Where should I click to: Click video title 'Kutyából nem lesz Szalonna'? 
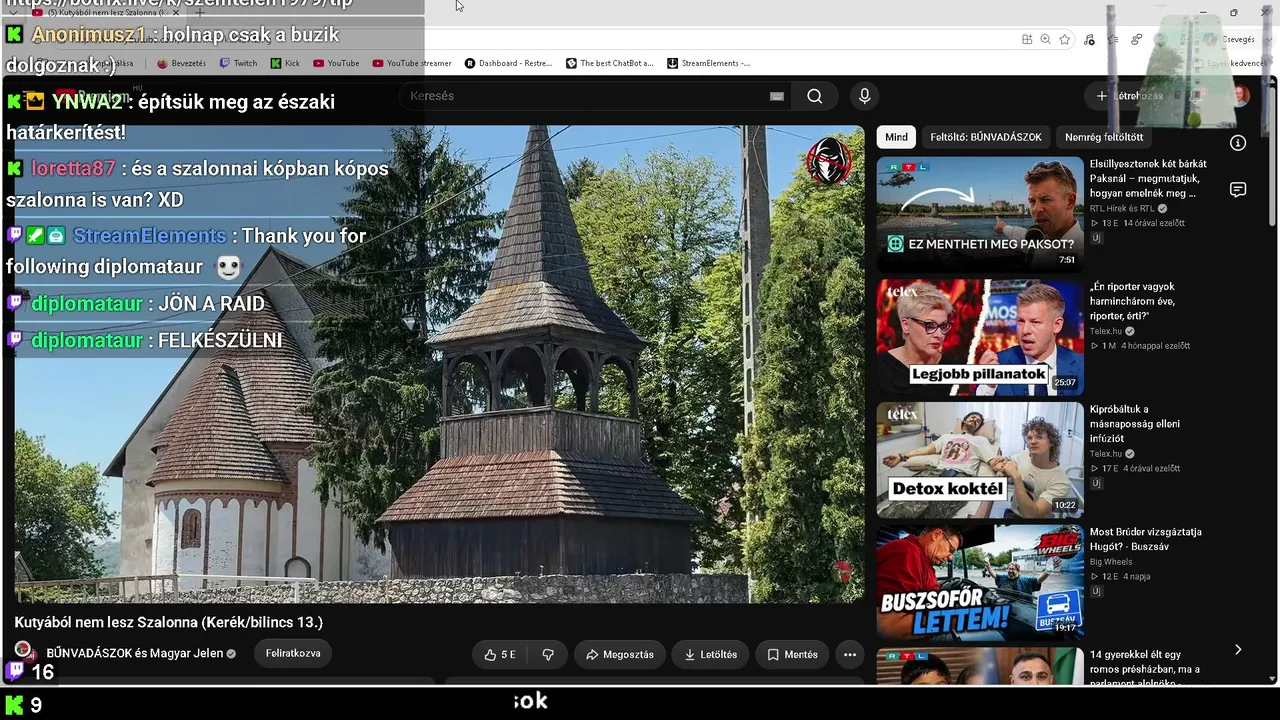[x=168, y=622]
